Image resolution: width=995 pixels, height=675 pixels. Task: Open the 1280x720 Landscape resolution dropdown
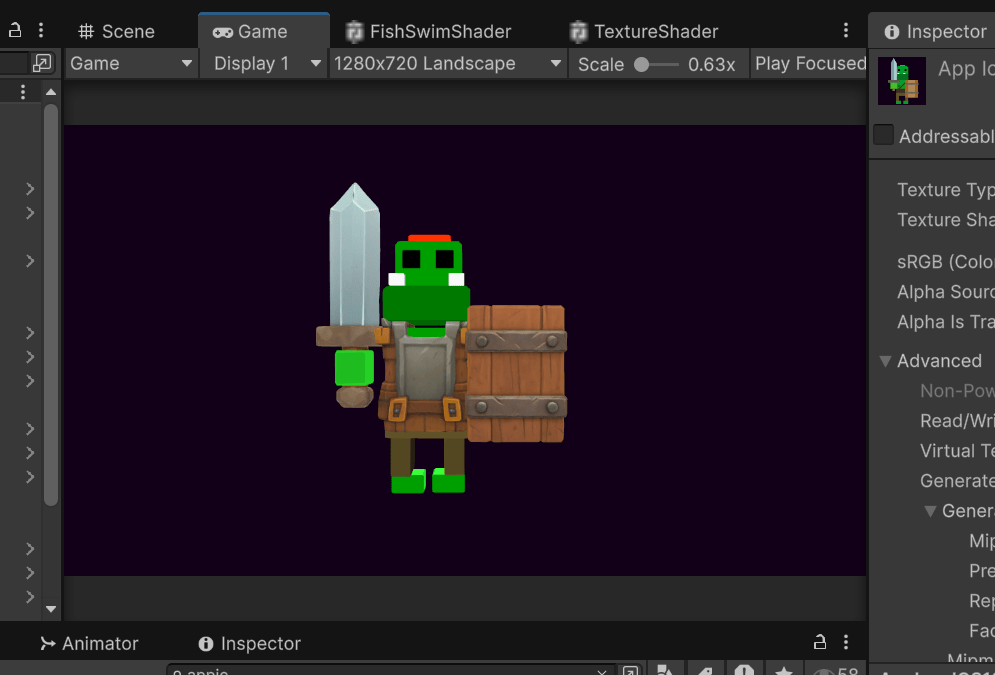[x=448, y=64]
